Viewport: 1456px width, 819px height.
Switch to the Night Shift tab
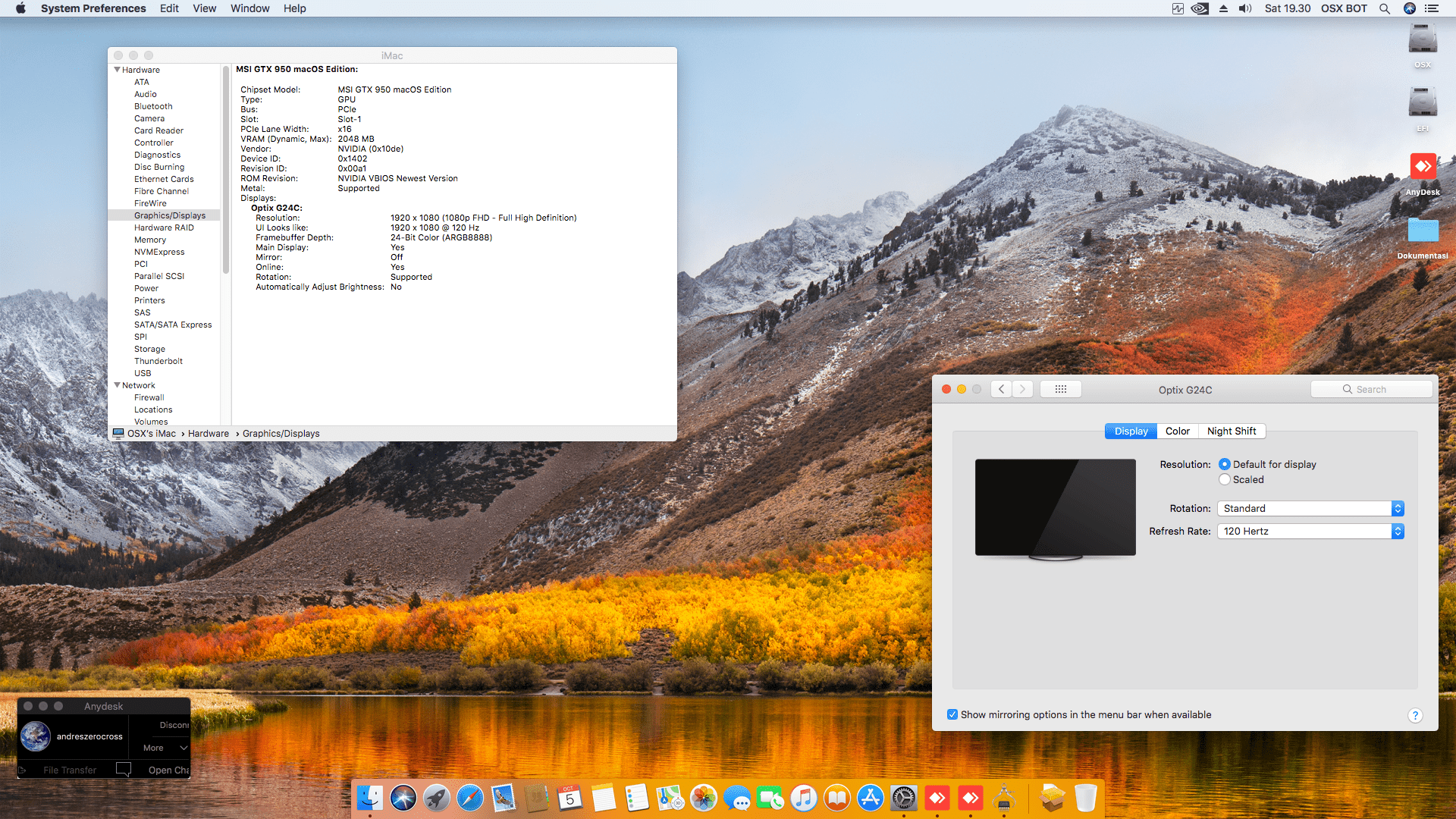tap(1231, 431)
